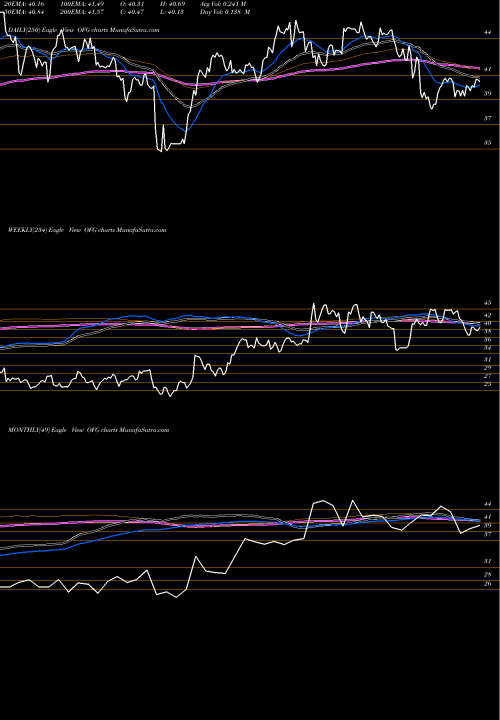Select the low price 'L:' value

173,12
